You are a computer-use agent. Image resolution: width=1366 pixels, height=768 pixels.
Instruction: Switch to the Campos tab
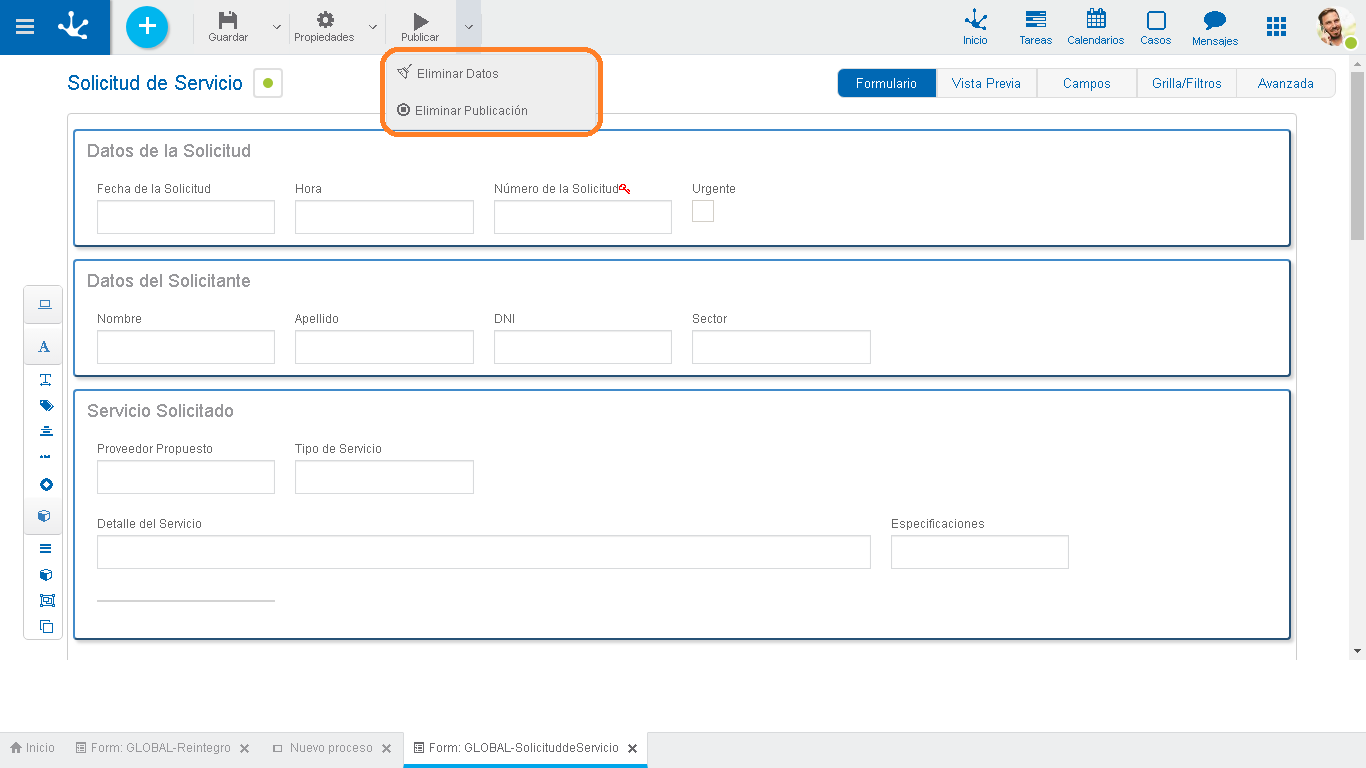coord(1087,83)
